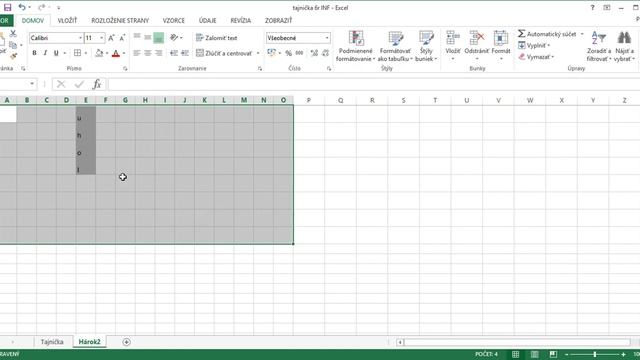Click Automatický súčet button
The height and width of the screenshot is (360, 640).
547,34
